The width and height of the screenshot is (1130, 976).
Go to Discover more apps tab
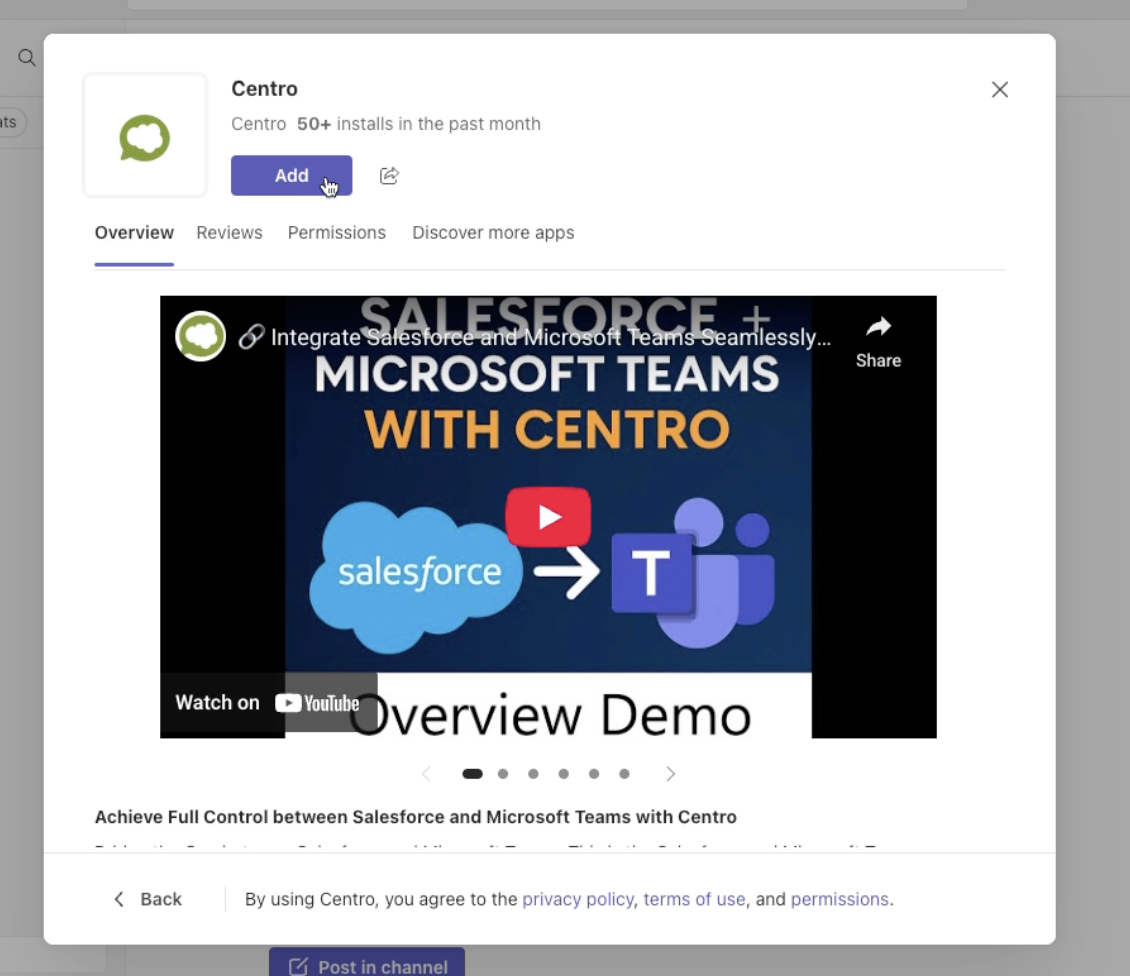(493, 233)
